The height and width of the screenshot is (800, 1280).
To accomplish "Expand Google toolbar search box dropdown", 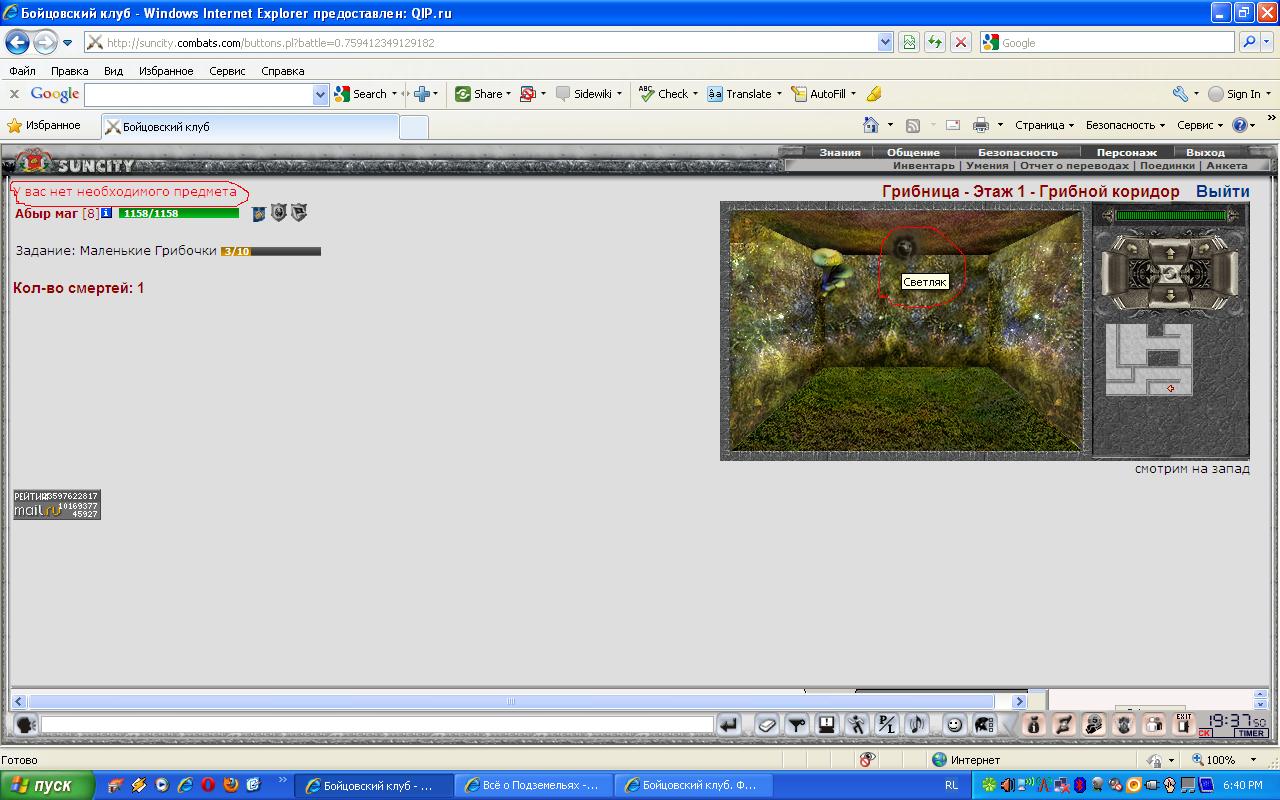I will pos(320,94).
